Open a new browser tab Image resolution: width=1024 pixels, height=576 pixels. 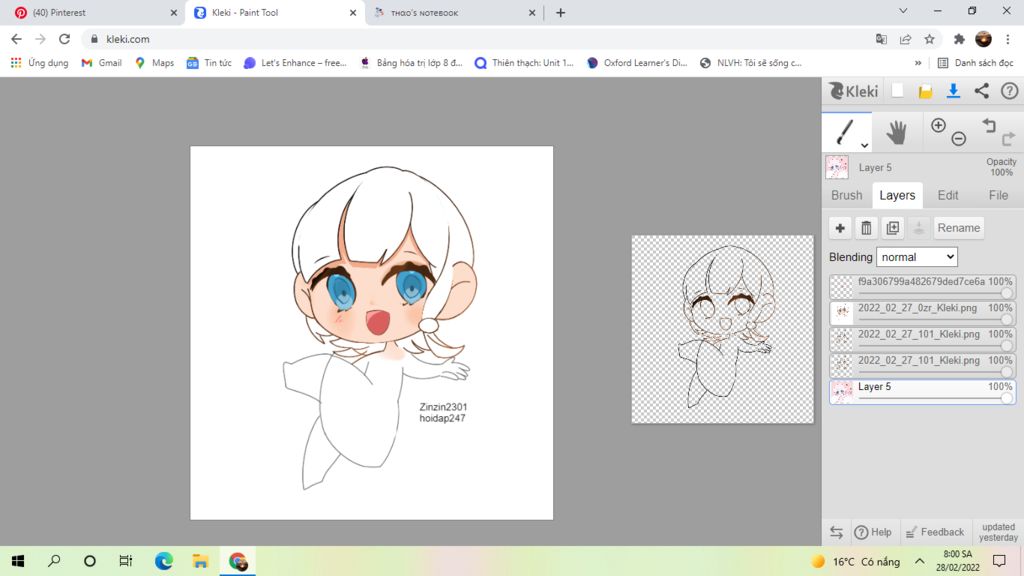click(560, 12)
